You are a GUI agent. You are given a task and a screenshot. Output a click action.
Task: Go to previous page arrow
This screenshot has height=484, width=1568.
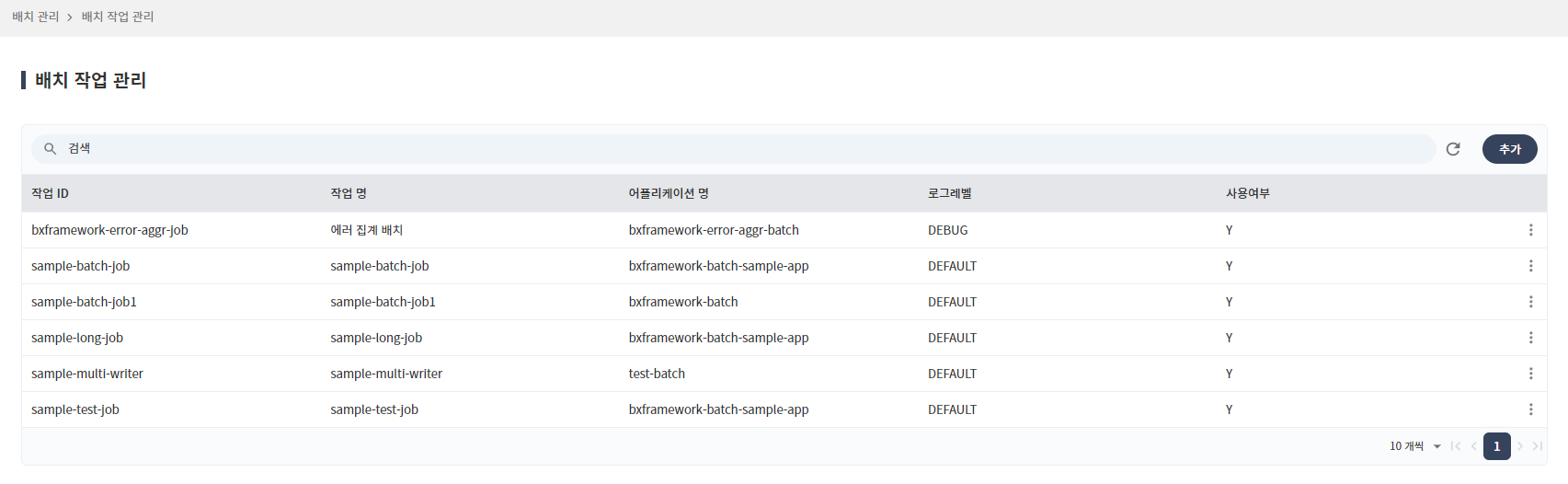click(x=1474, y=446)
